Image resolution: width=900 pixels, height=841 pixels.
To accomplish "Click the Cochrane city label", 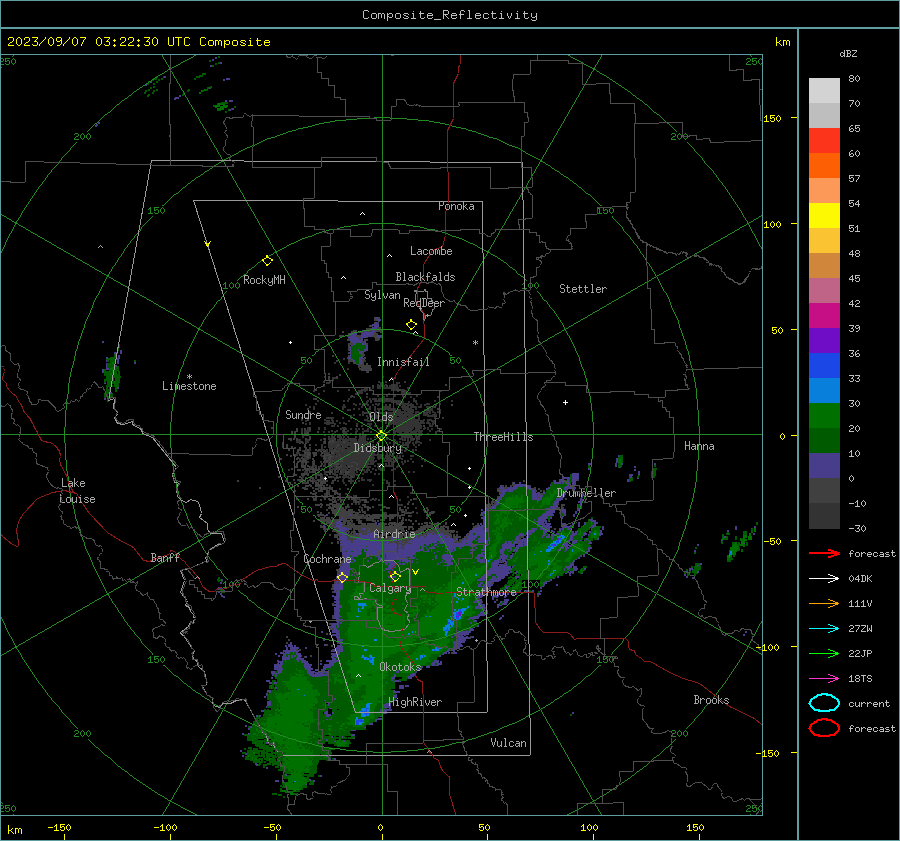I will (x=327, y=559).
